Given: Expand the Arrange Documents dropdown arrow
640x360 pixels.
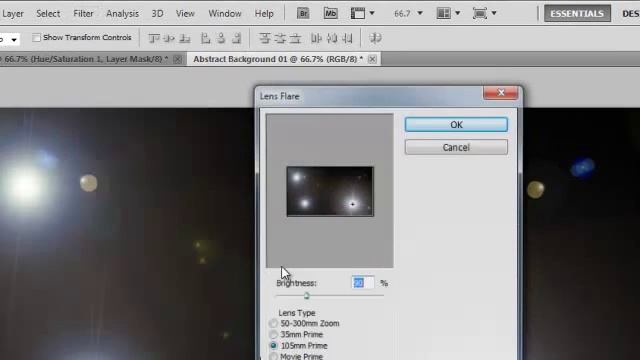Looking at the screenshot, I should tap(458, 13).
